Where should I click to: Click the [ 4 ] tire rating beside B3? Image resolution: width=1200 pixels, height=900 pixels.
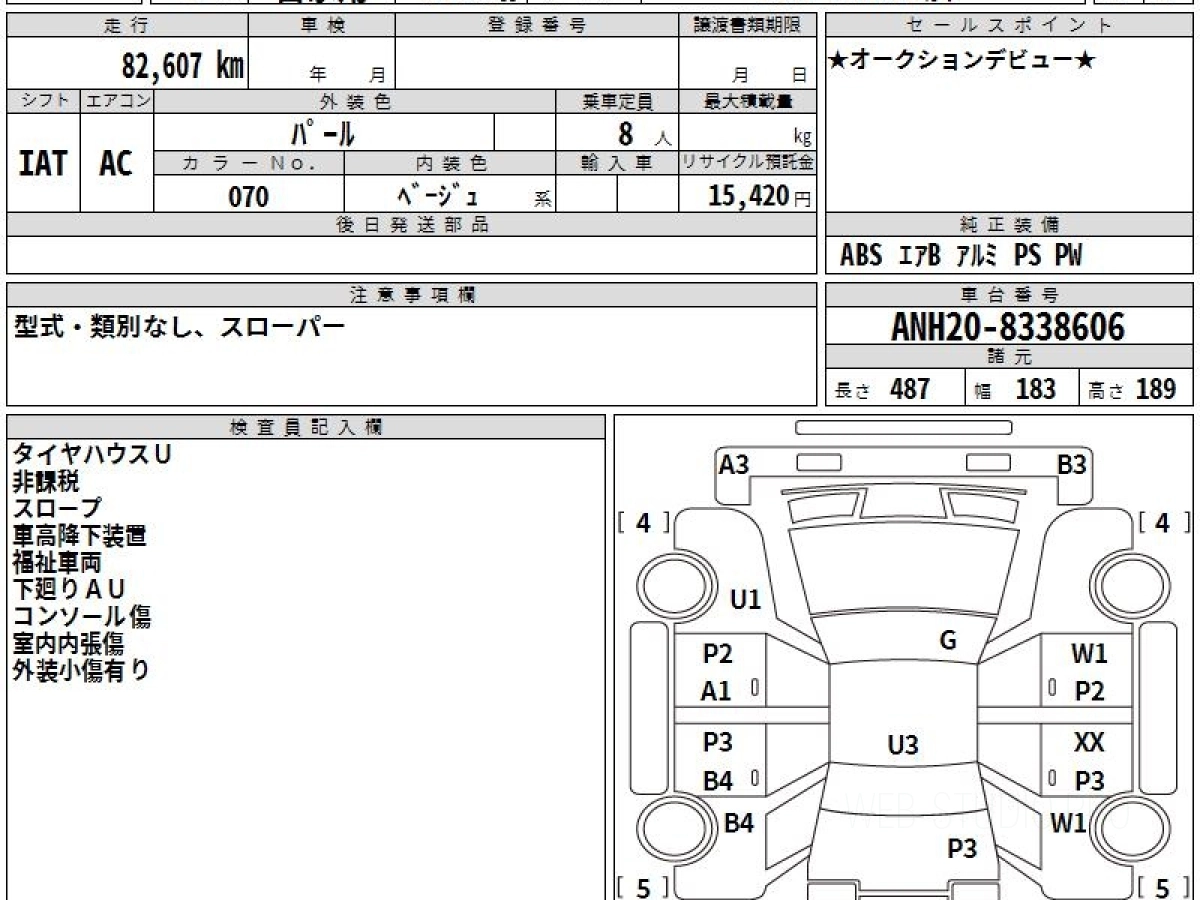1163,523
